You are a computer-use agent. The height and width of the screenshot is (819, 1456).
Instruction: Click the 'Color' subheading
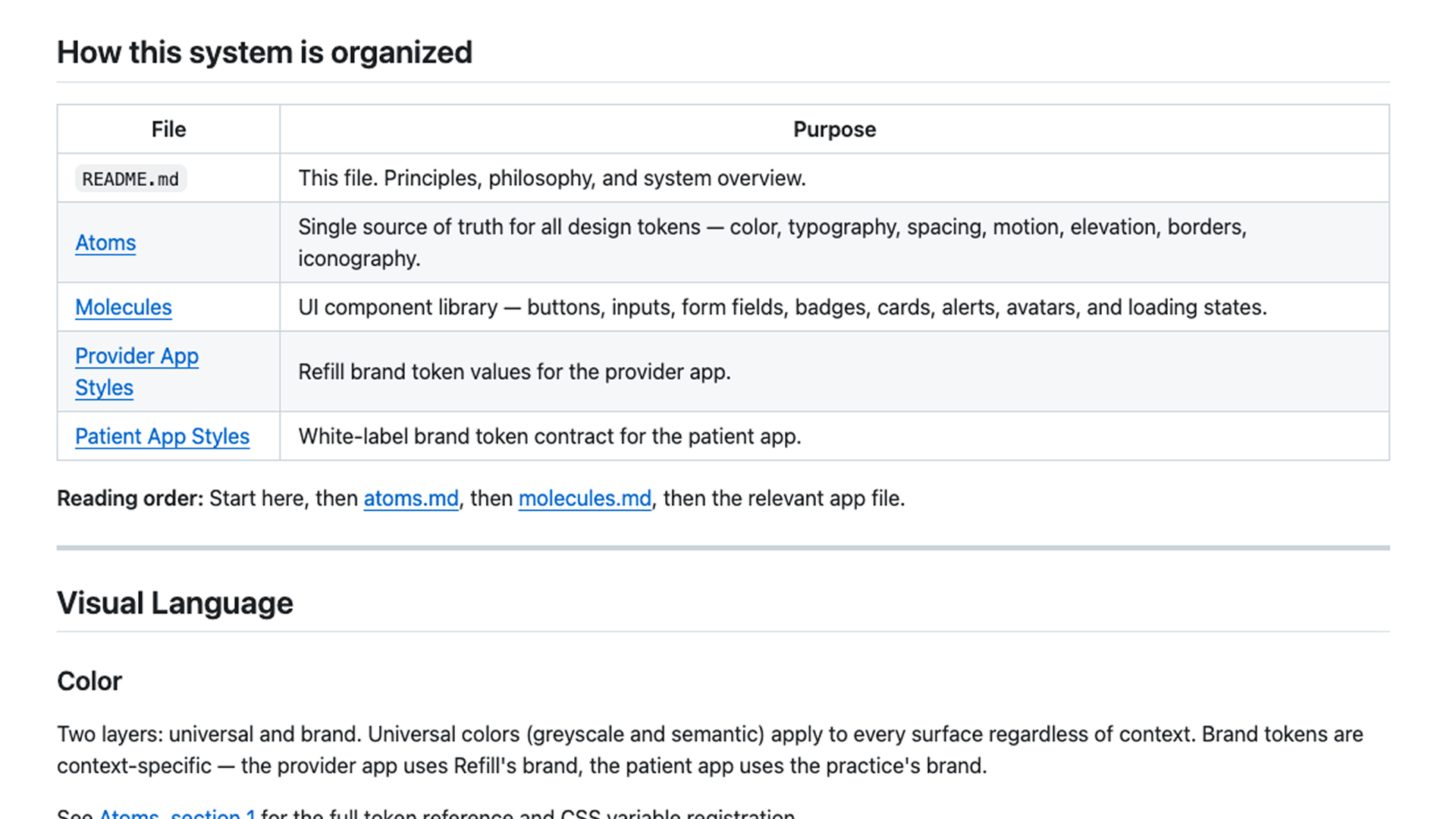(x=89, y=681)
